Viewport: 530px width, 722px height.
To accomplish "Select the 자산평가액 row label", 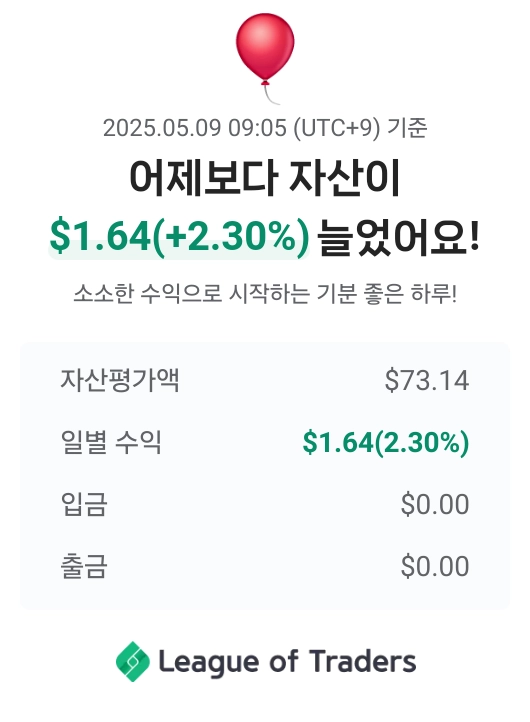I will [x=120, y=380].
